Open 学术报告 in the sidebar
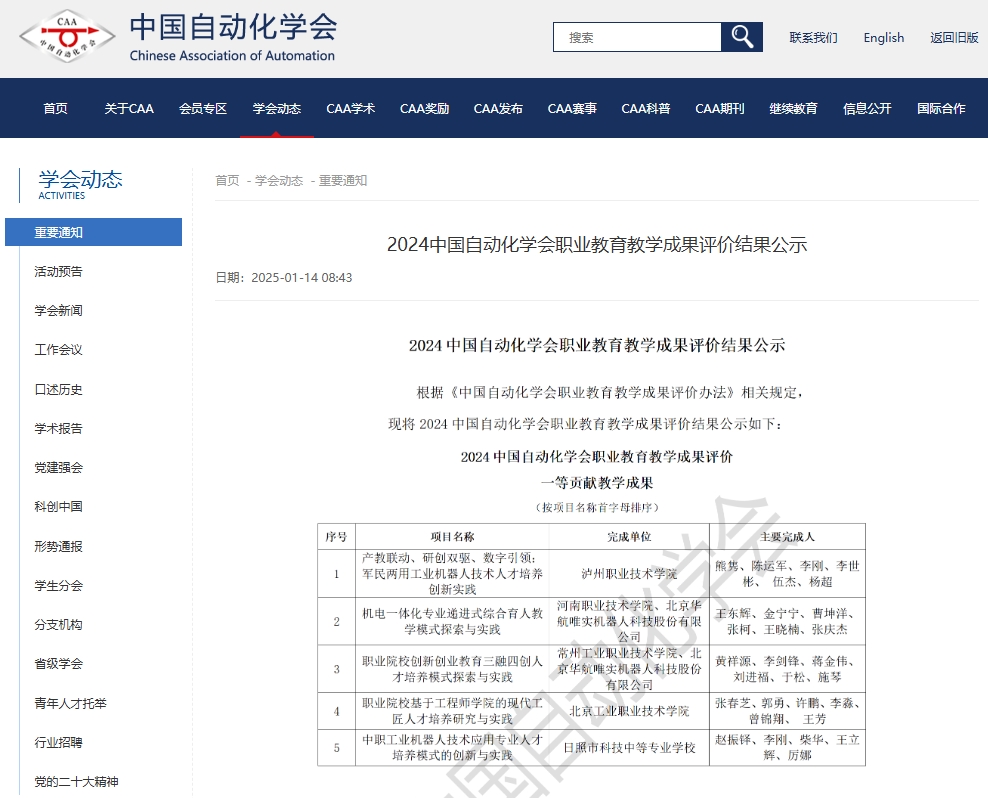 59,429
